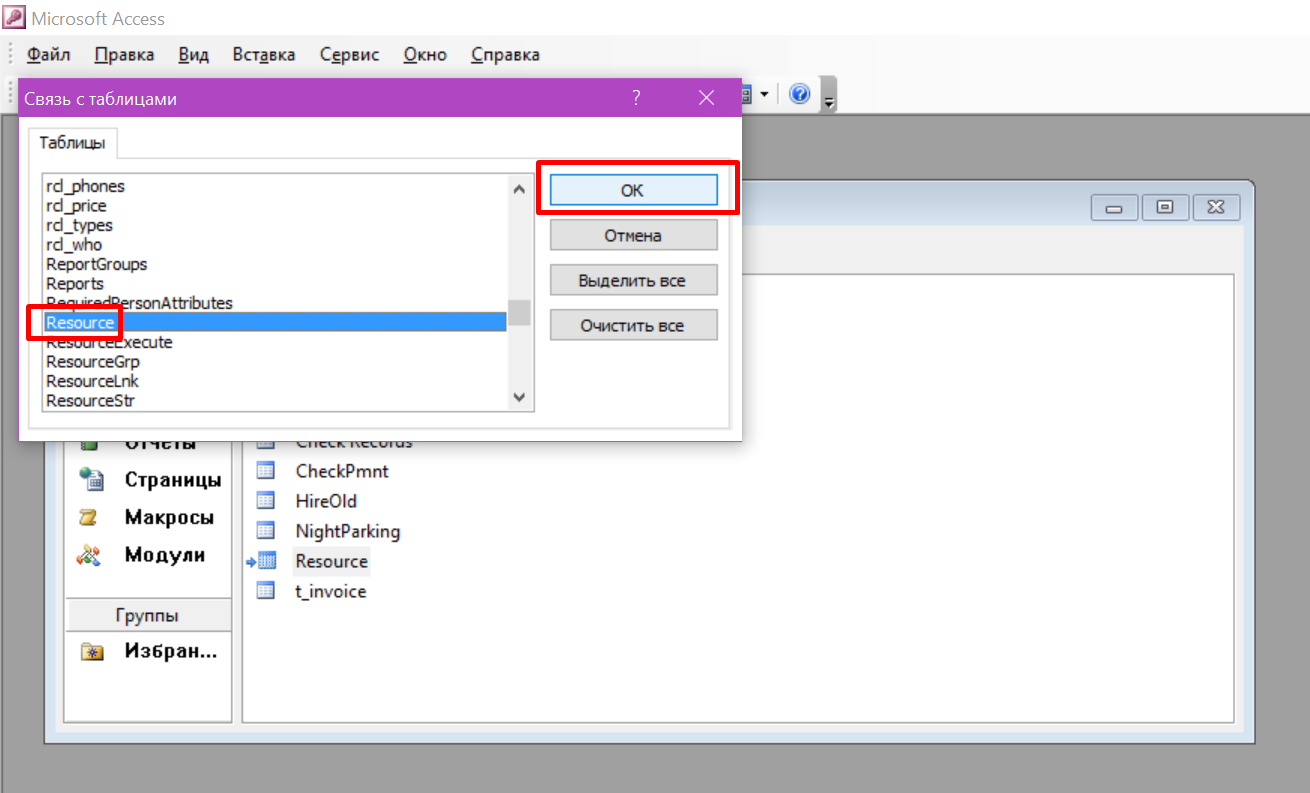Open the toolbar options arrow
Image resolution: width=1310 pixels, height=793 pixels.
pyautogui.click(x=829, y=97)
